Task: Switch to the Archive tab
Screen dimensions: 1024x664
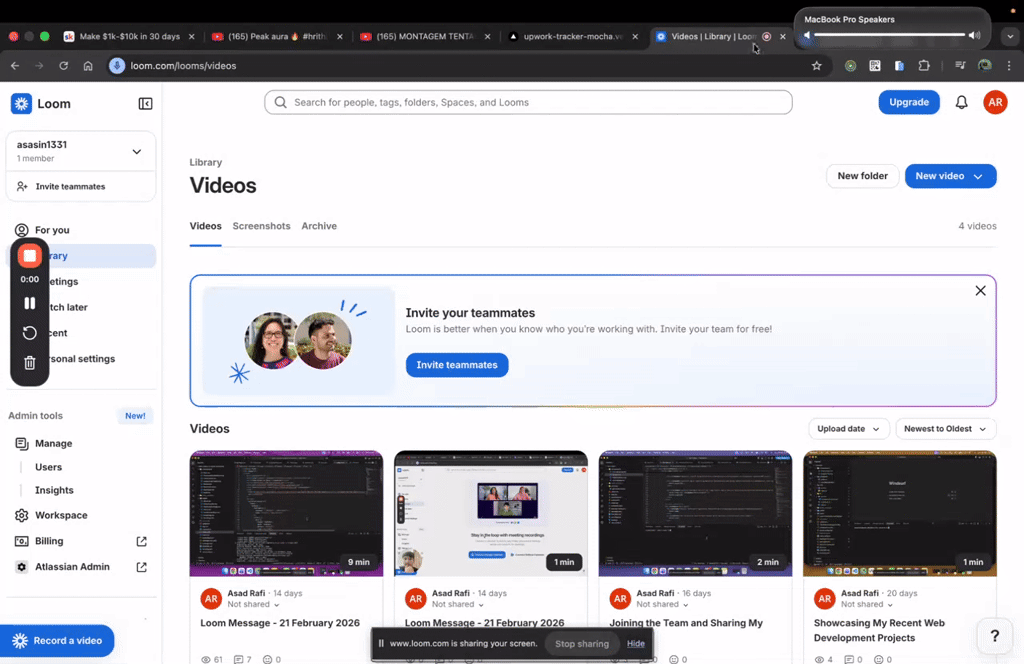Action: point(319,226)
